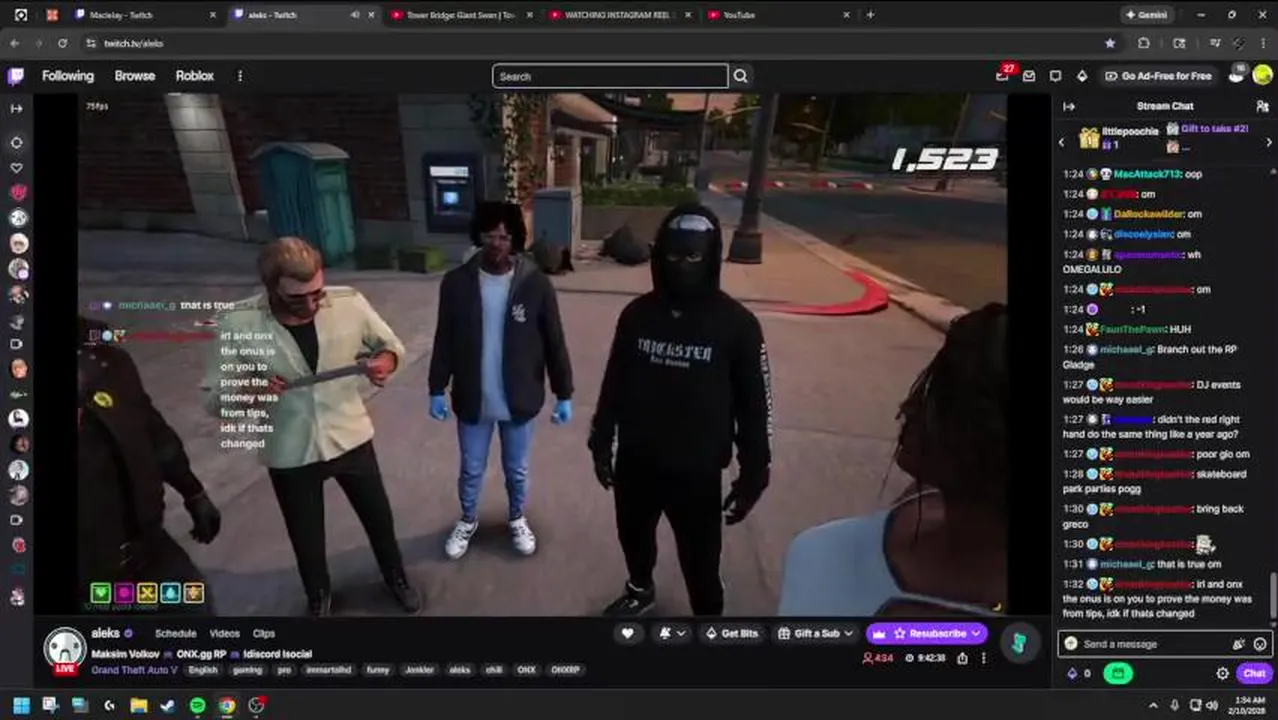1278x720 pixels.
Task: Switch to Watching Instagram Reel tab
Action: (618, 15)
